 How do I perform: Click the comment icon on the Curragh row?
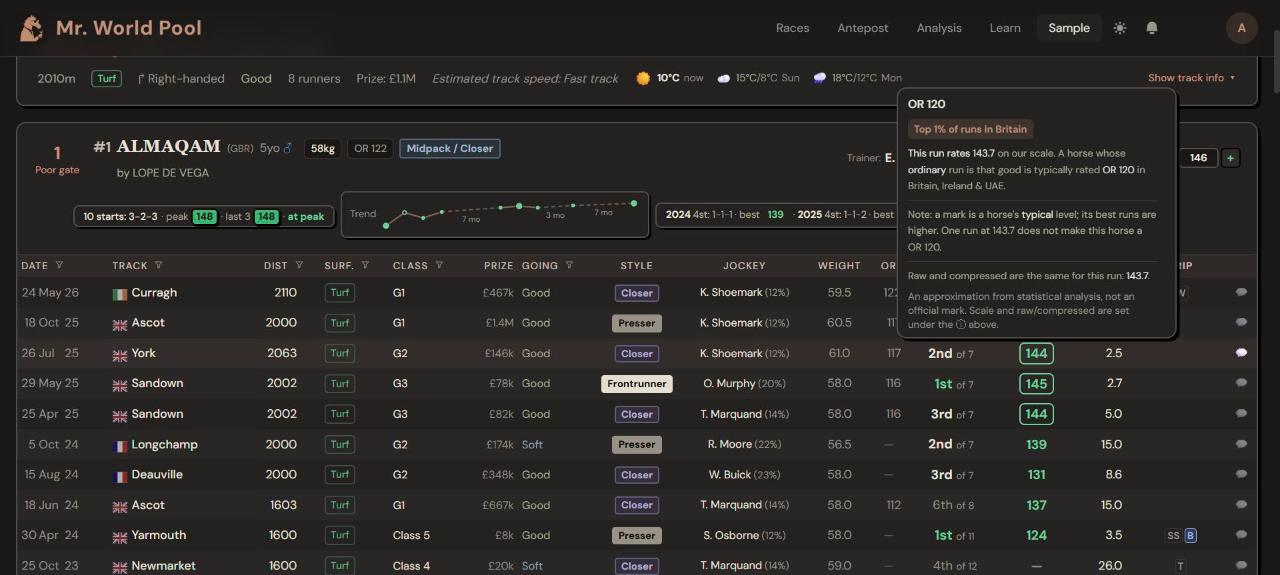1241,293
